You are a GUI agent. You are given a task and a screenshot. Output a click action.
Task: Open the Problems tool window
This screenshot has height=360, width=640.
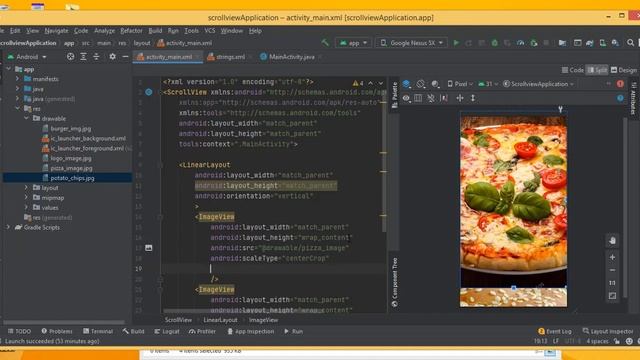point(57,331)
